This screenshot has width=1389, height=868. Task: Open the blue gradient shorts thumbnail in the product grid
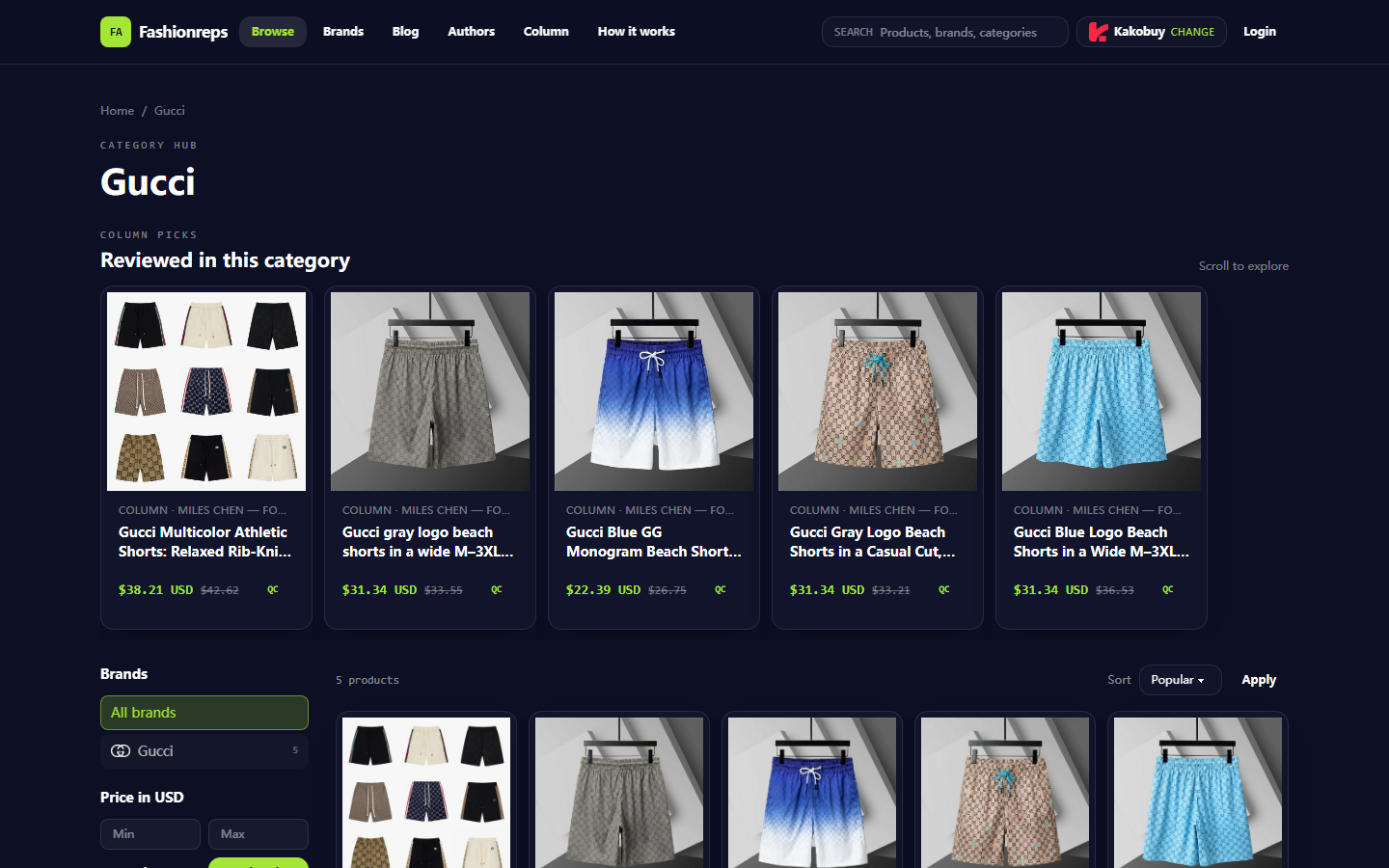812,793
